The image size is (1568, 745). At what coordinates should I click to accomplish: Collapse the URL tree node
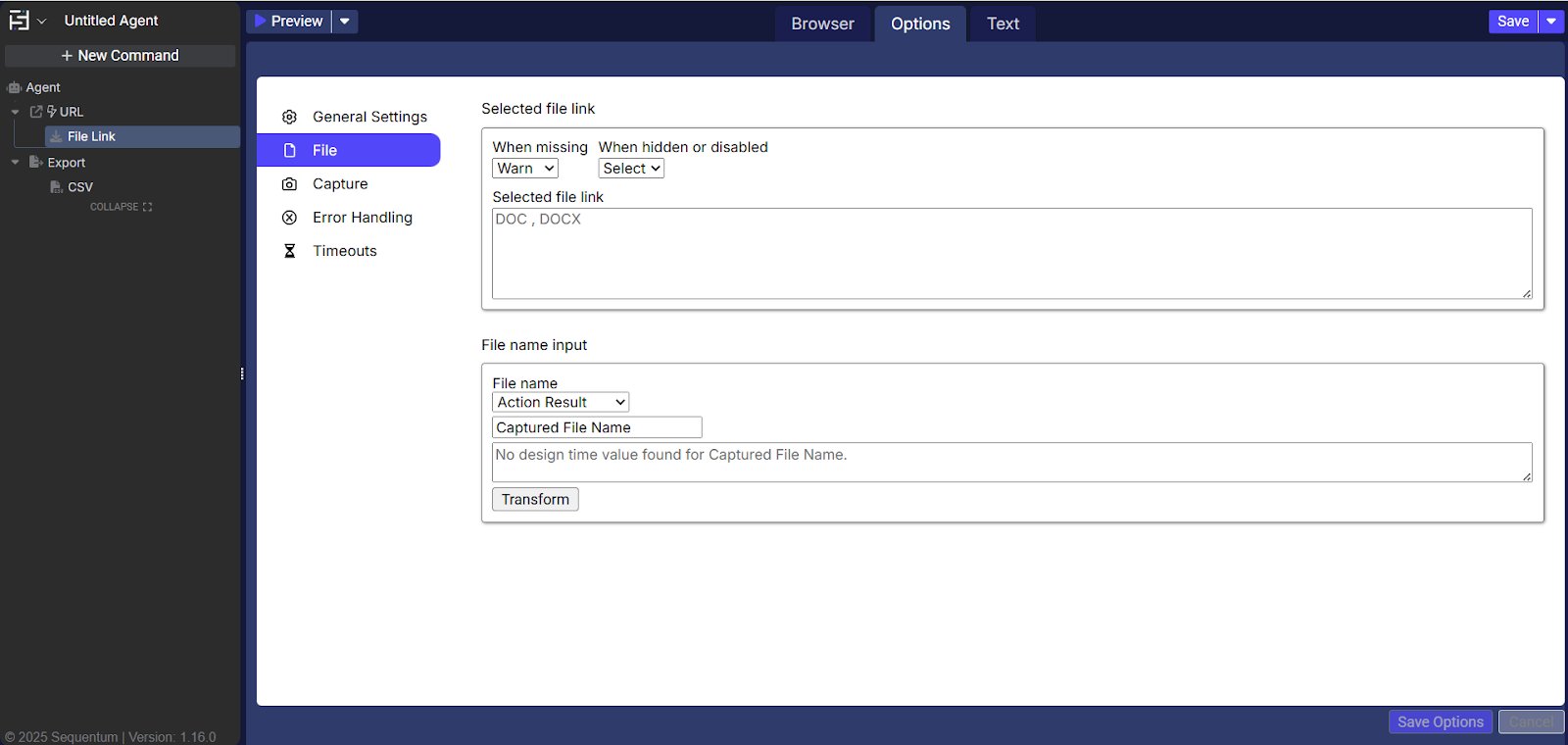coord(15,112)
